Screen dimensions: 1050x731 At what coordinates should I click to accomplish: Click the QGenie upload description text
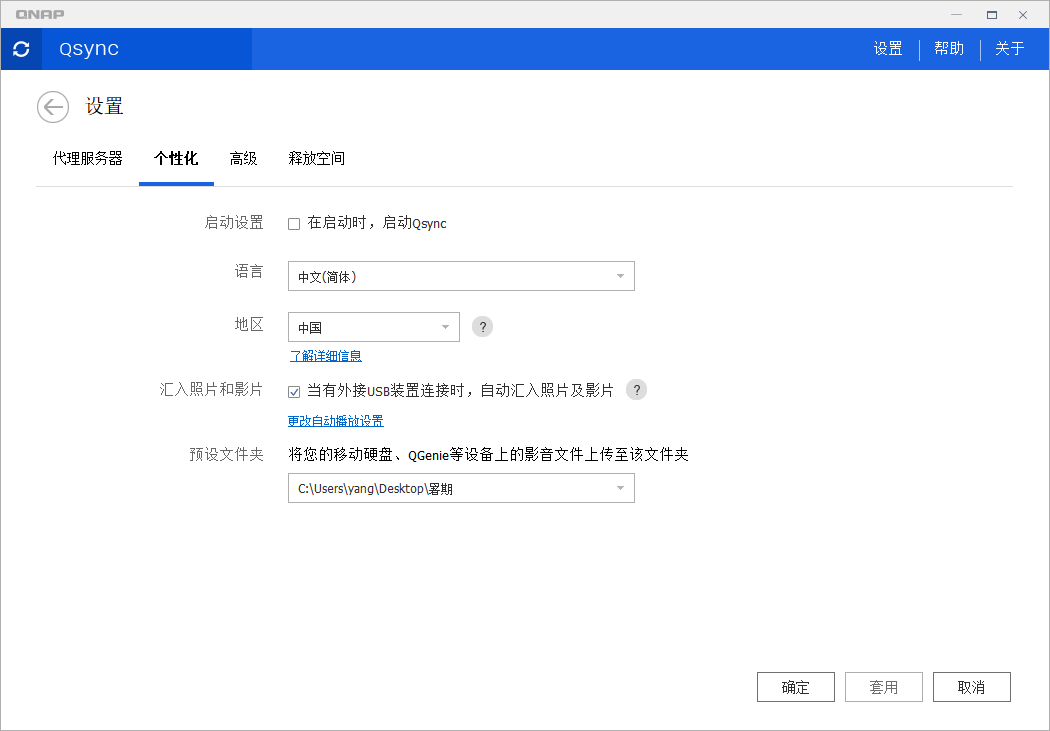(x=488, y=455)
